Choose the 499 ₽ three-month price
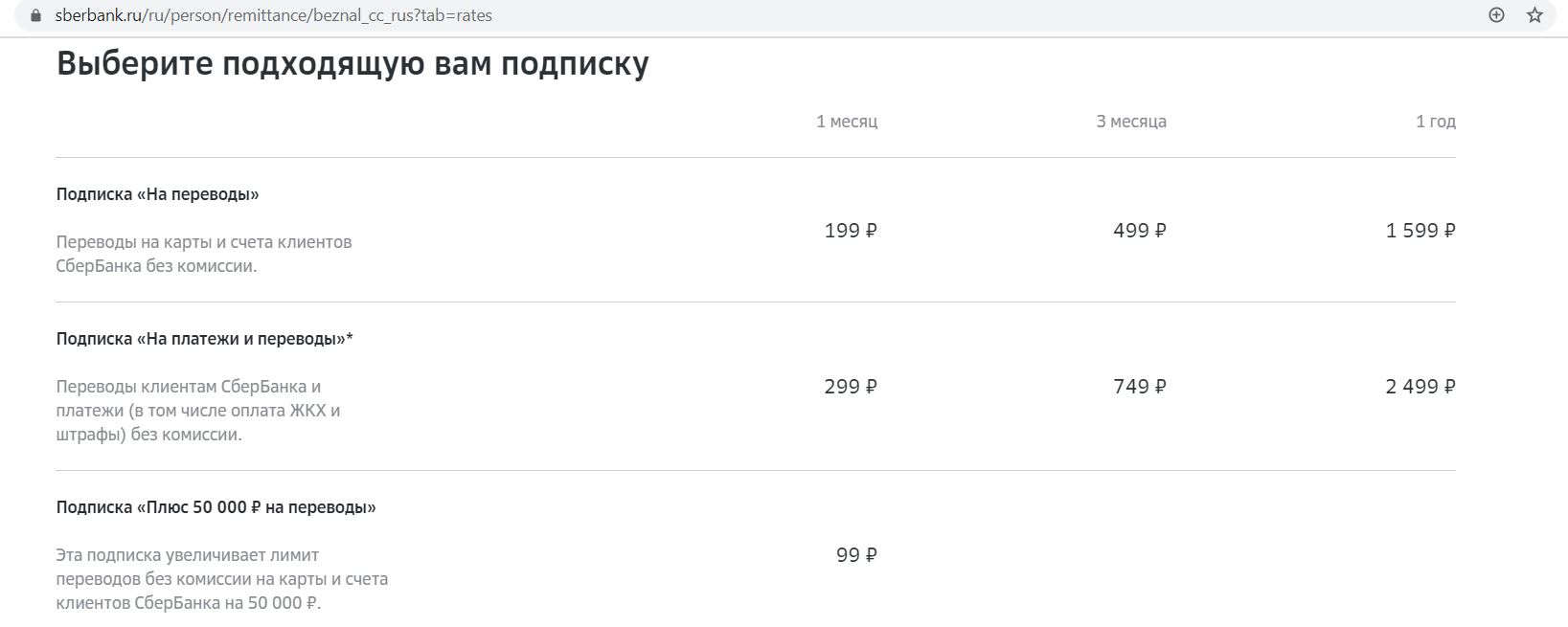Screen dimensions: 1568x627 pos(1140,231)
